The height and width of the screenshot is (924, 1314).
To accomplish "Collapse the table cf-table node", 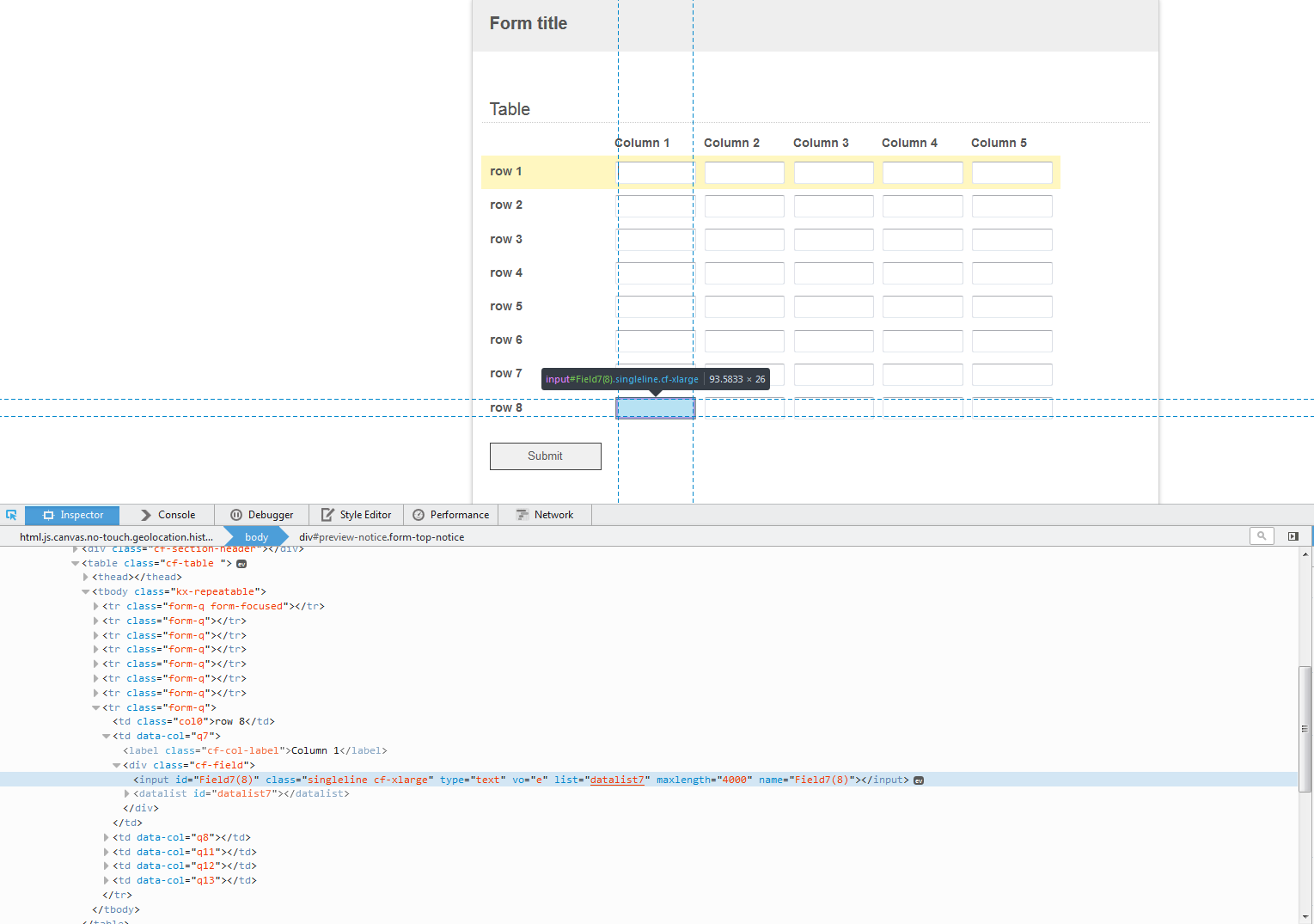I will [75, 564].
